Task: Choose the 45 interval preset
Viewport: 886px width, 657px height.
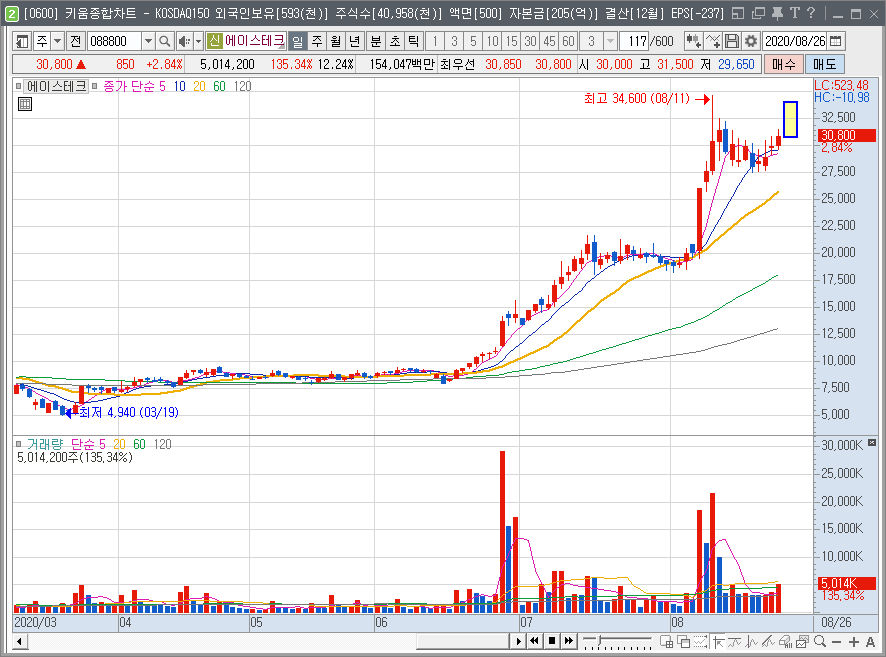Action: [549, 41]
